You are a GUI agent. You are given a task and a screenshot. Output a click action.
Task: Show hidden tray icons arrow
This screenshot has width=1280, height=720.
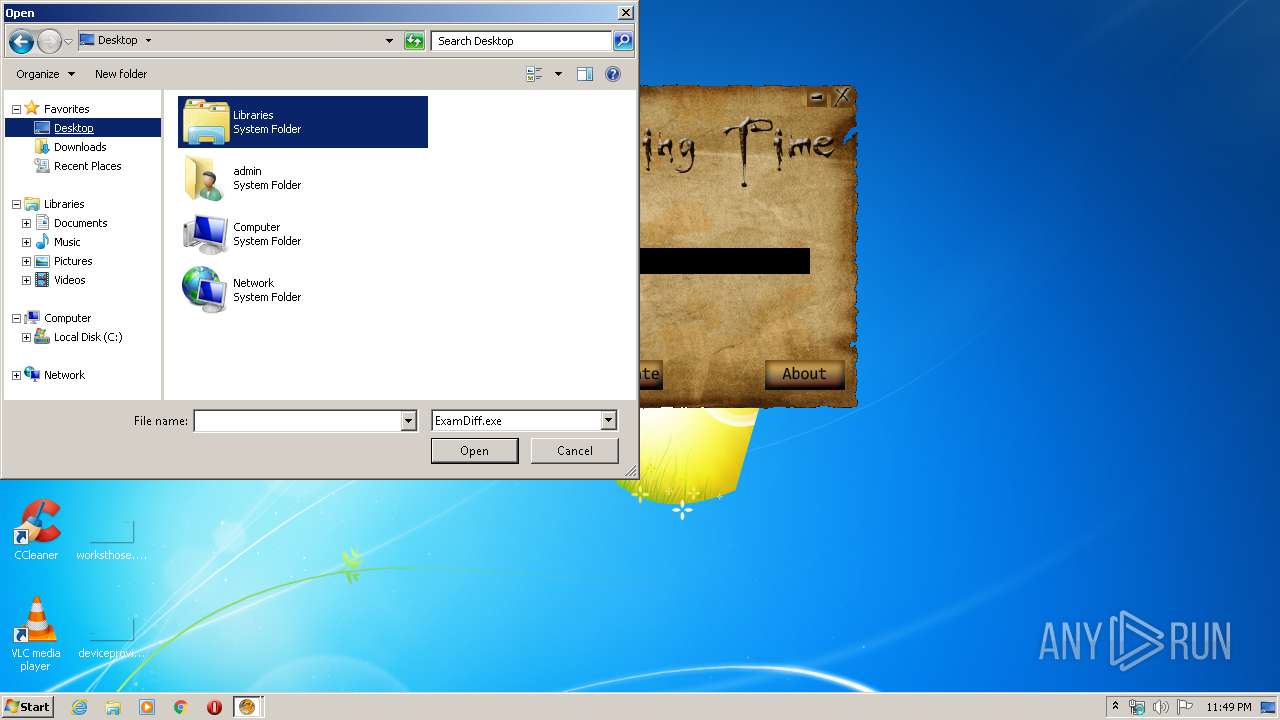(1115, 706)
